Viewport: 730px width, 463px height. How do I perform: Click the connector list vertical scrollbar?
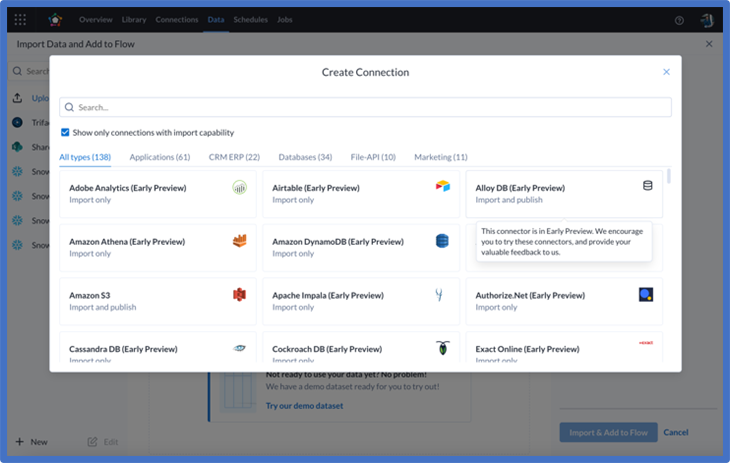[669, 176]
